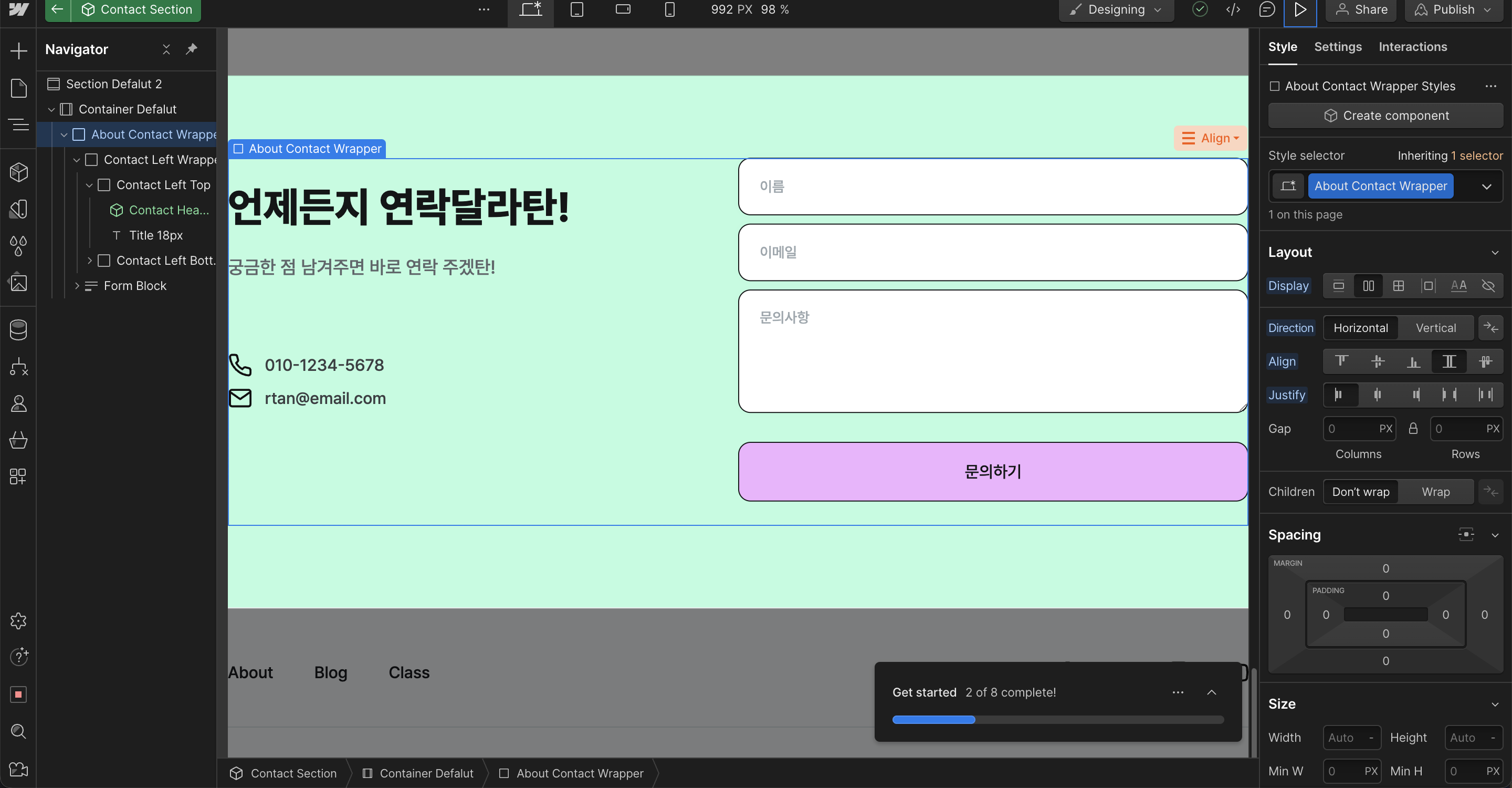Switch to the Interactions tab

pos(1412,47)
